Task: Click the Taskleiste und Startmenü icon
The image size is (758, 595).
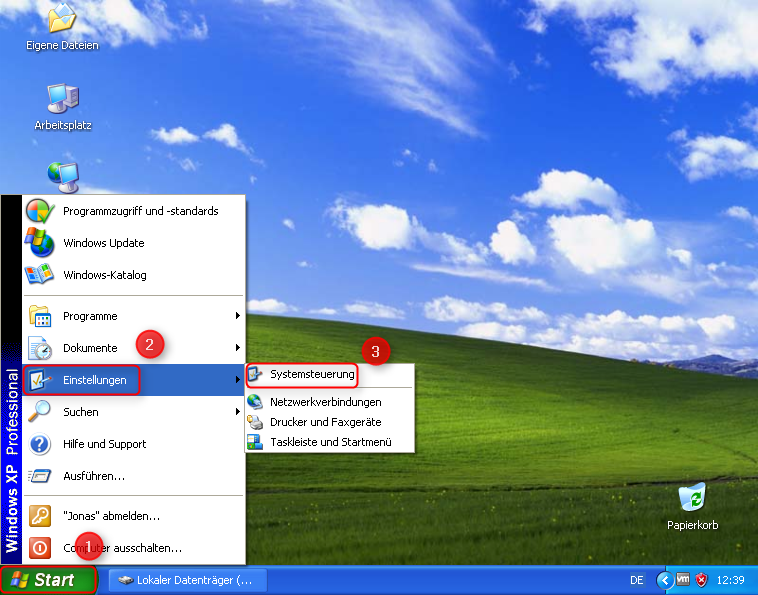Action: click(255, 442)
